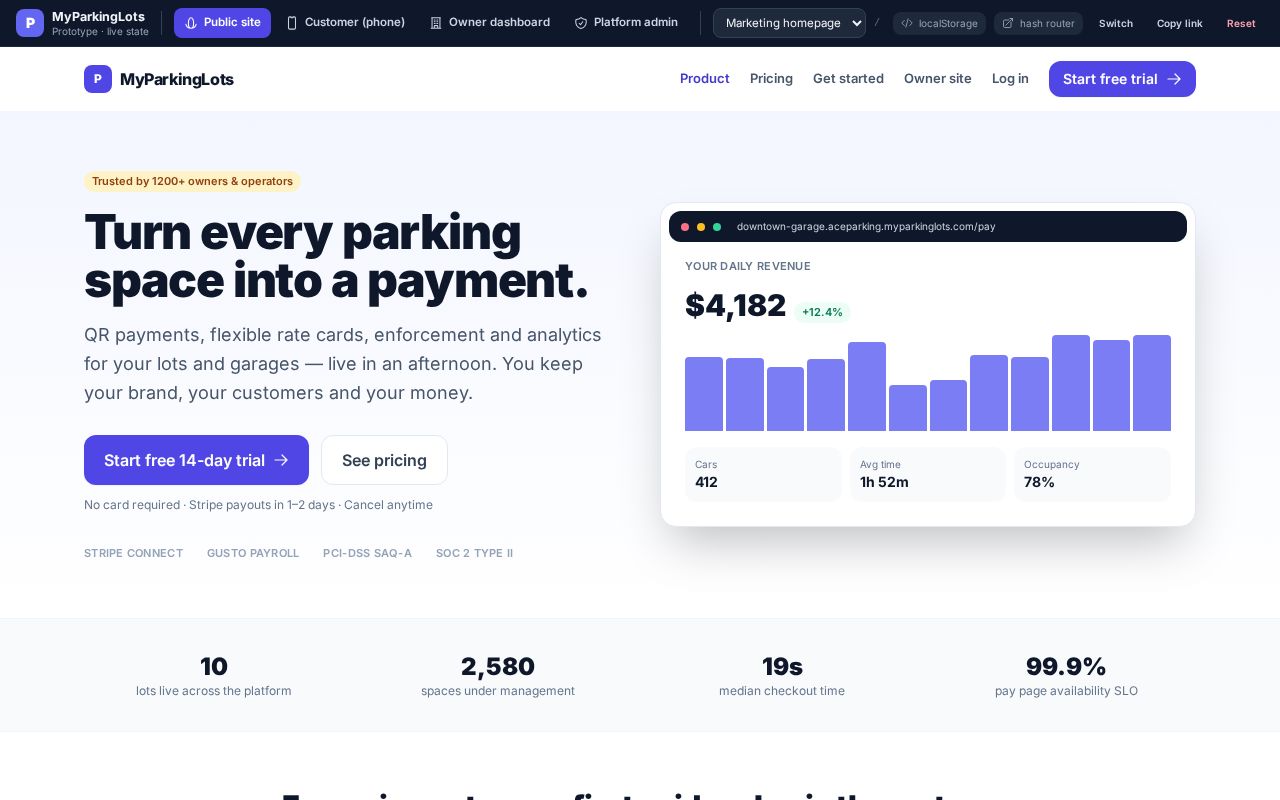The height and width of the screenshot is (800, 1280).
Task: Go to the Platform admin view
Action: (626, 23)
